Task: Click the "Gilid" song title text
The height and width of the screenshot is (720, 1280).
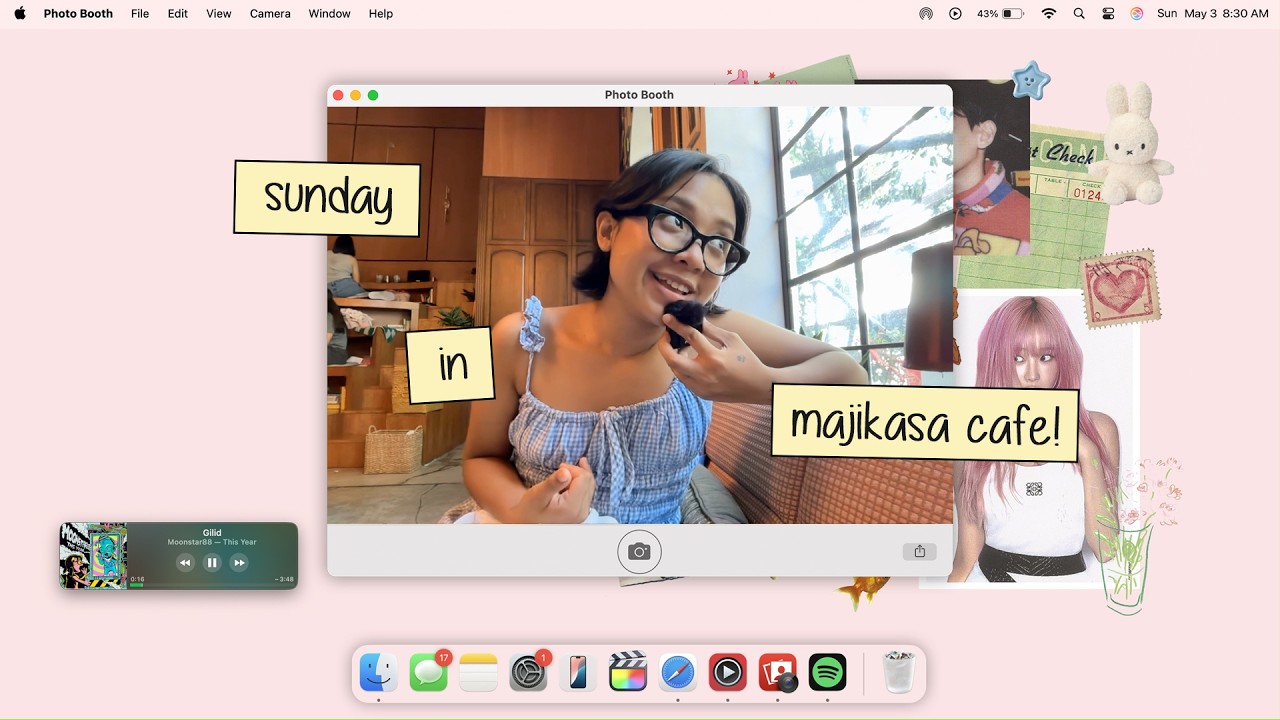Action: click(212, 533)
